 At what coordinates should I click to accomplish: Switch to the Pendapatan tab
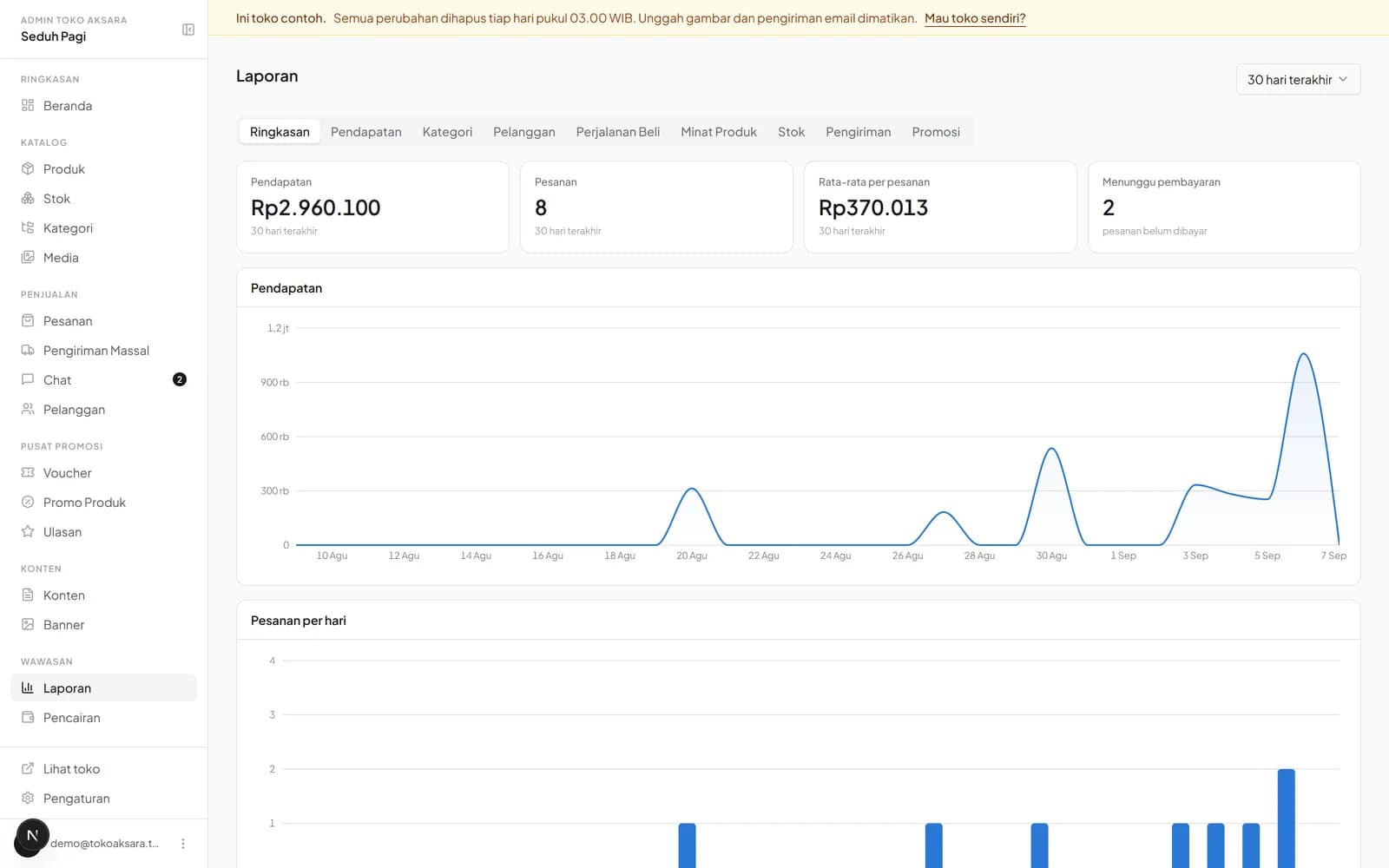[366, 132]
